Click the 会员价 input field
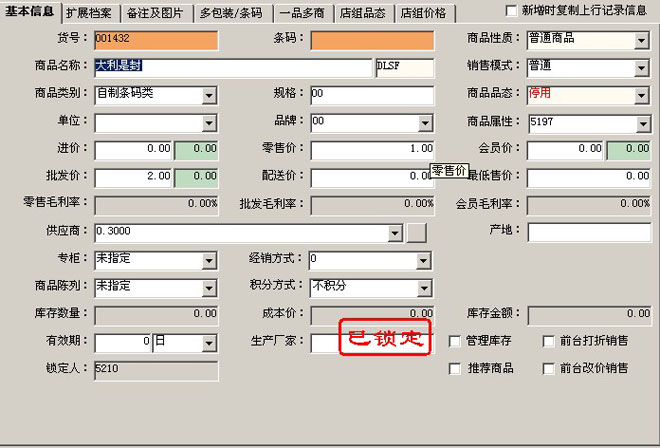 [x=565, y=150]
